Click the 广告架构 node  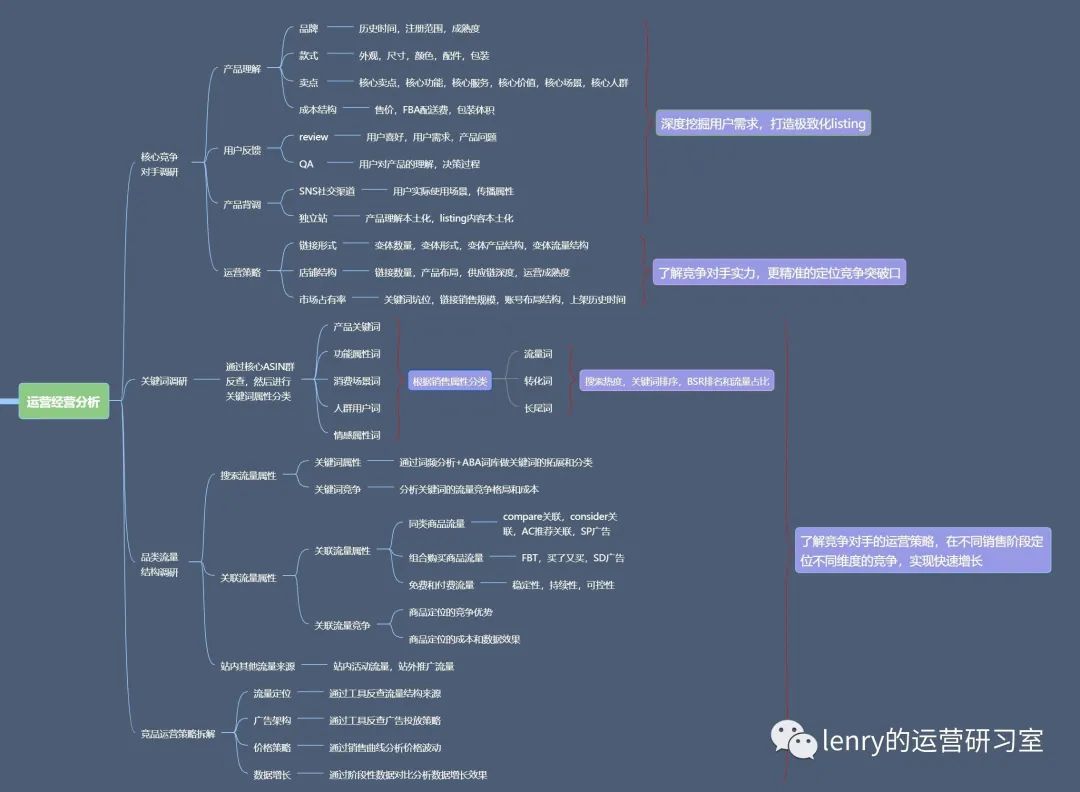click(x=272, y=720)
